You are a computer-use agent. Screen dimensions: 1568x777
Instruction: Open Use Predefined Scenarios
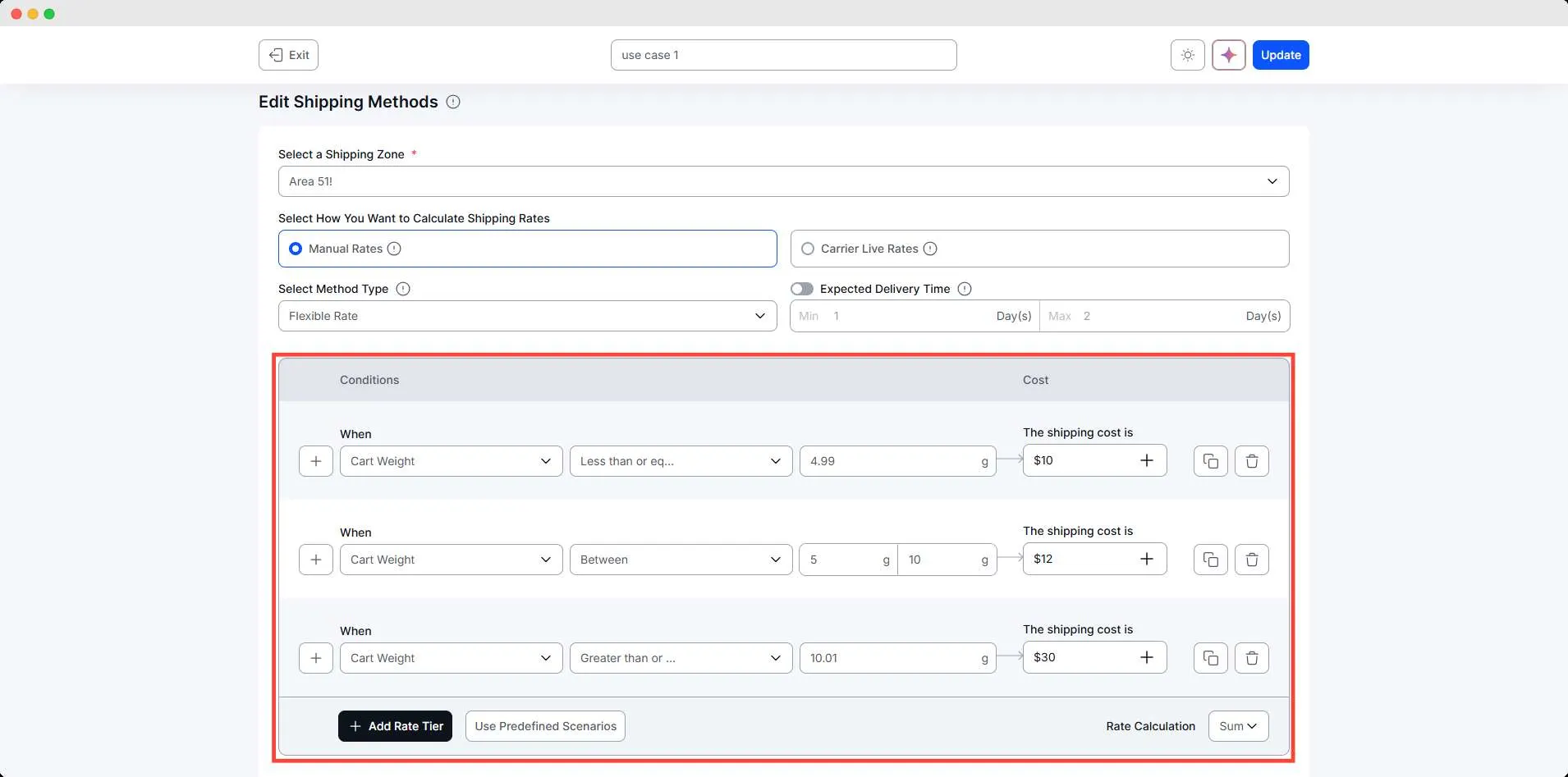pos(545,725)
